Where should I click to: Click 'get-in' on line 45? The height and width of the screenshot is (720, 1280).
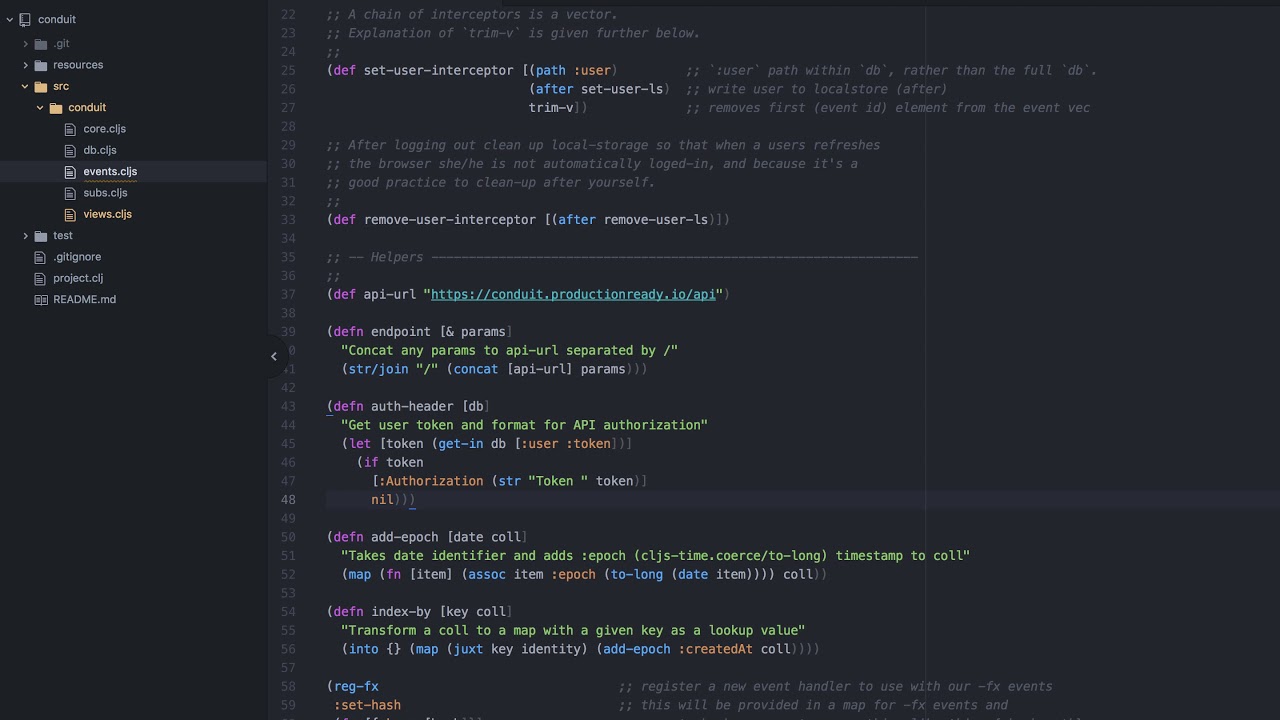pos(461,445)
